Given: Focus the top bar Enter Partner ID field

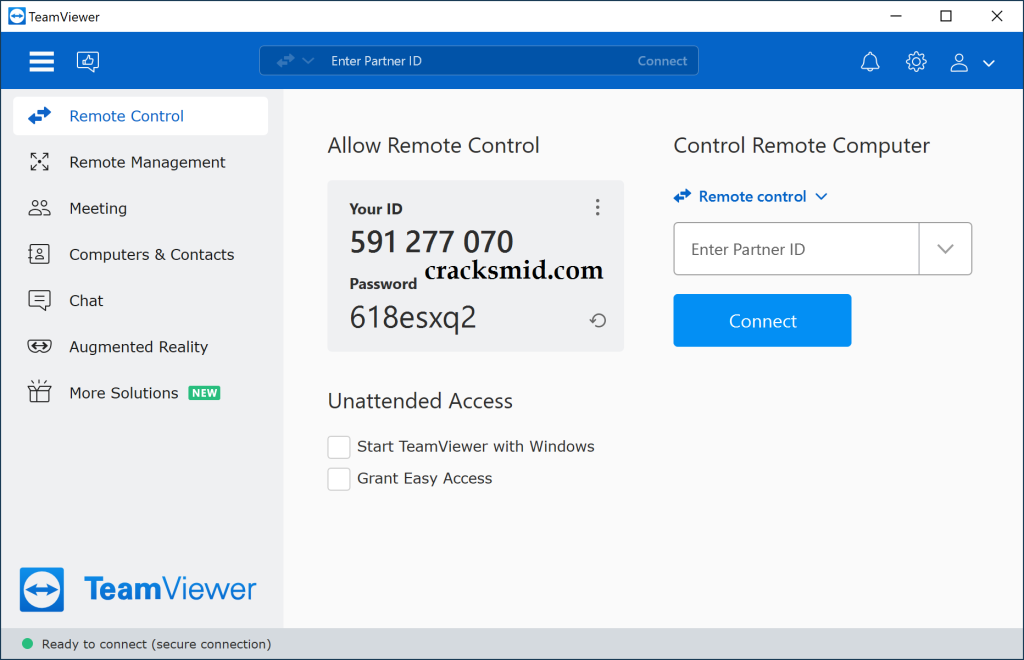Looking at the screenshot, I should [479, 61].
